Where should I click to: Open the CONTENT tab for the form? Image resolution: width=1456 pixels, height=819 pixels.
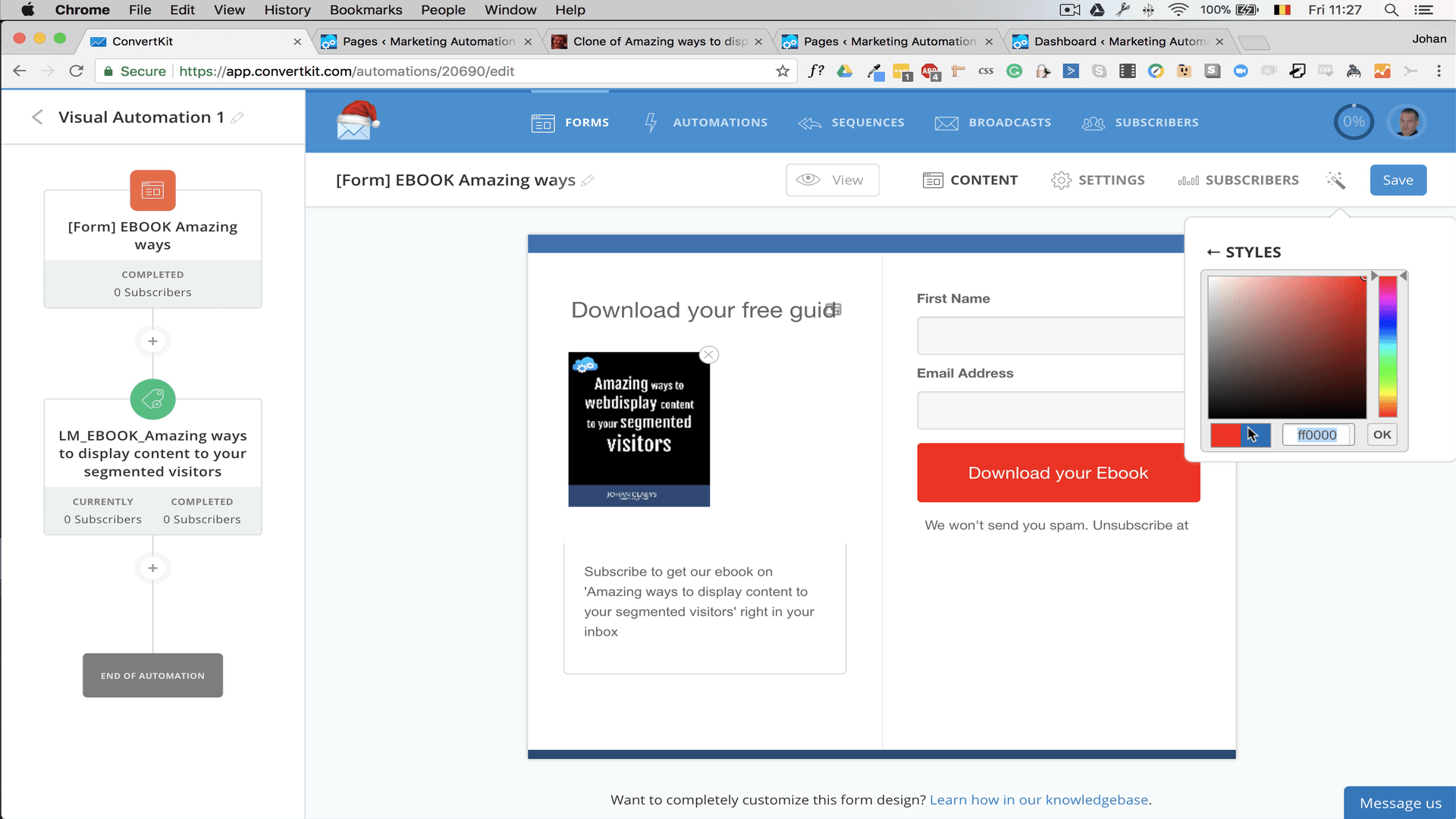(969, 180)
